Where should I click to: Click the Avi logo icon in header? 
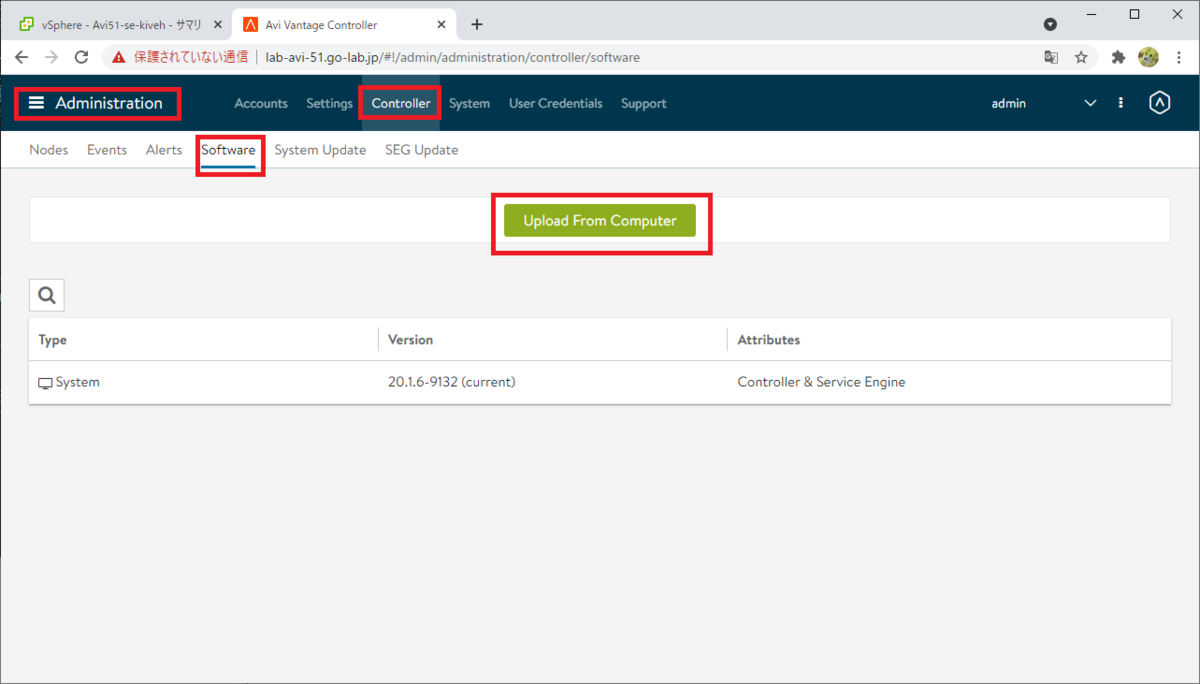point(1159,103)
